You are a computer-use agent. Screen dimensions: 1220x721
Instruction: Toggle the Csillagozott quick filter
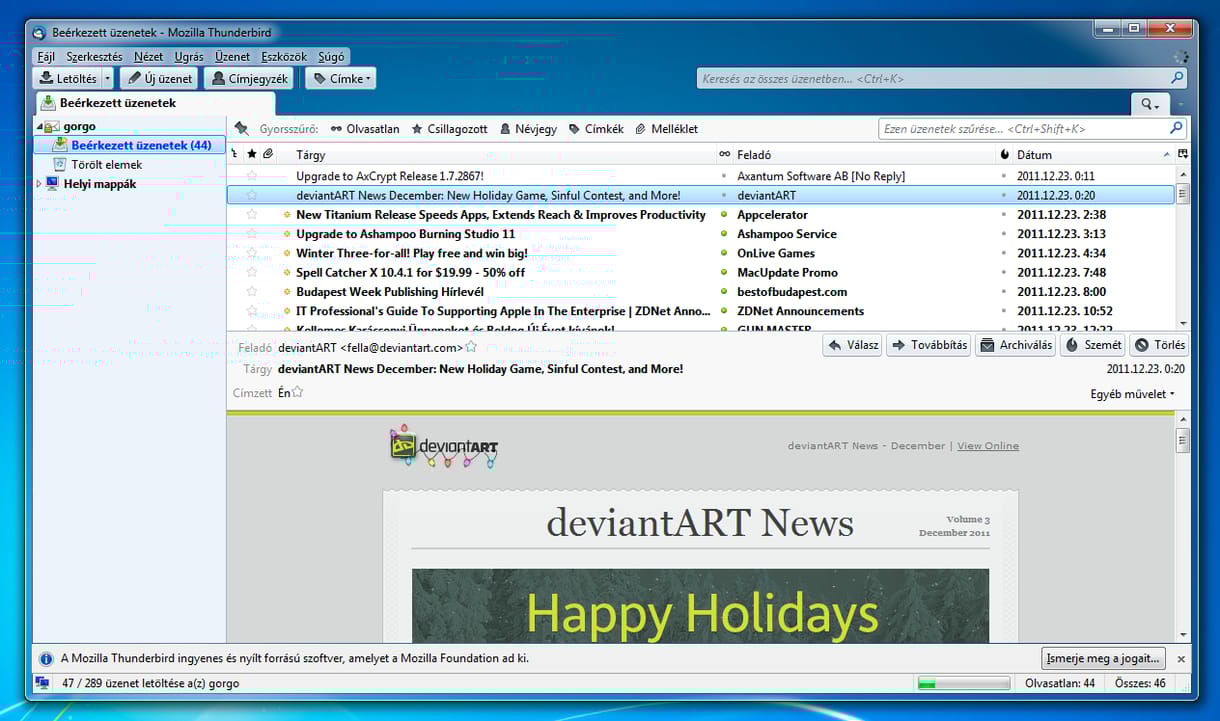(450, 129)
